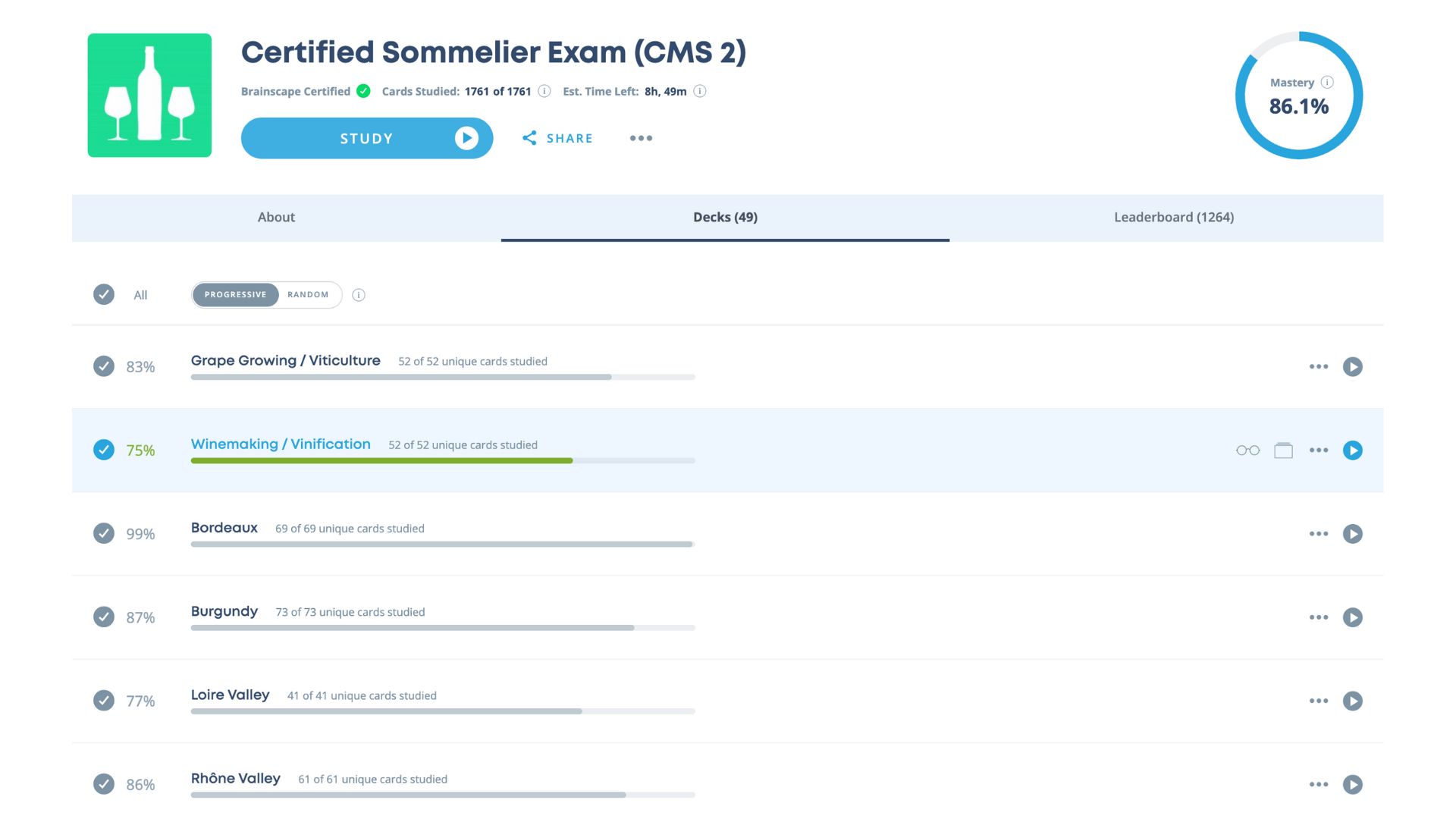
Task: Click info icon beside Progressive/Random toggle
Action: (359, 295)
